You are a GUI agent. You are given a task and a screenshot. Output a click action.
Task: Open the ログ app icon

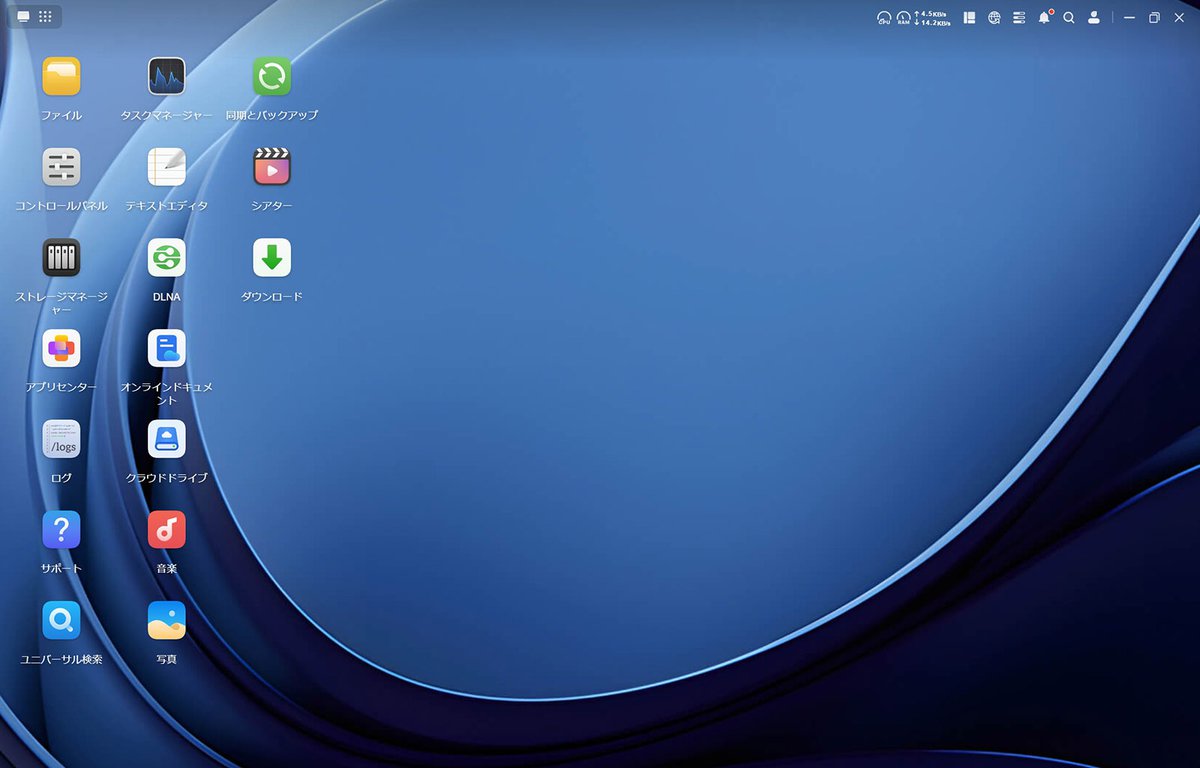click(x=61, y=439)
